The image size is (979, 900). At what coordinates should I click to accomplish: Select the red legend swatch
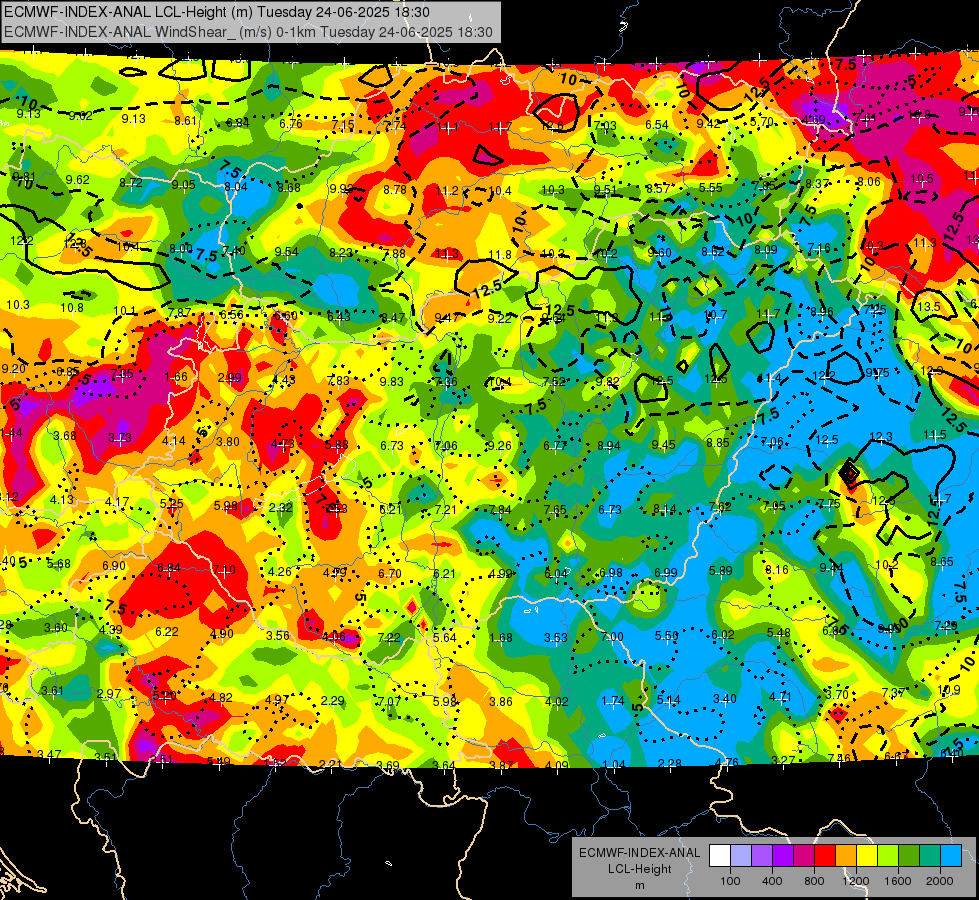coord(825,856)
